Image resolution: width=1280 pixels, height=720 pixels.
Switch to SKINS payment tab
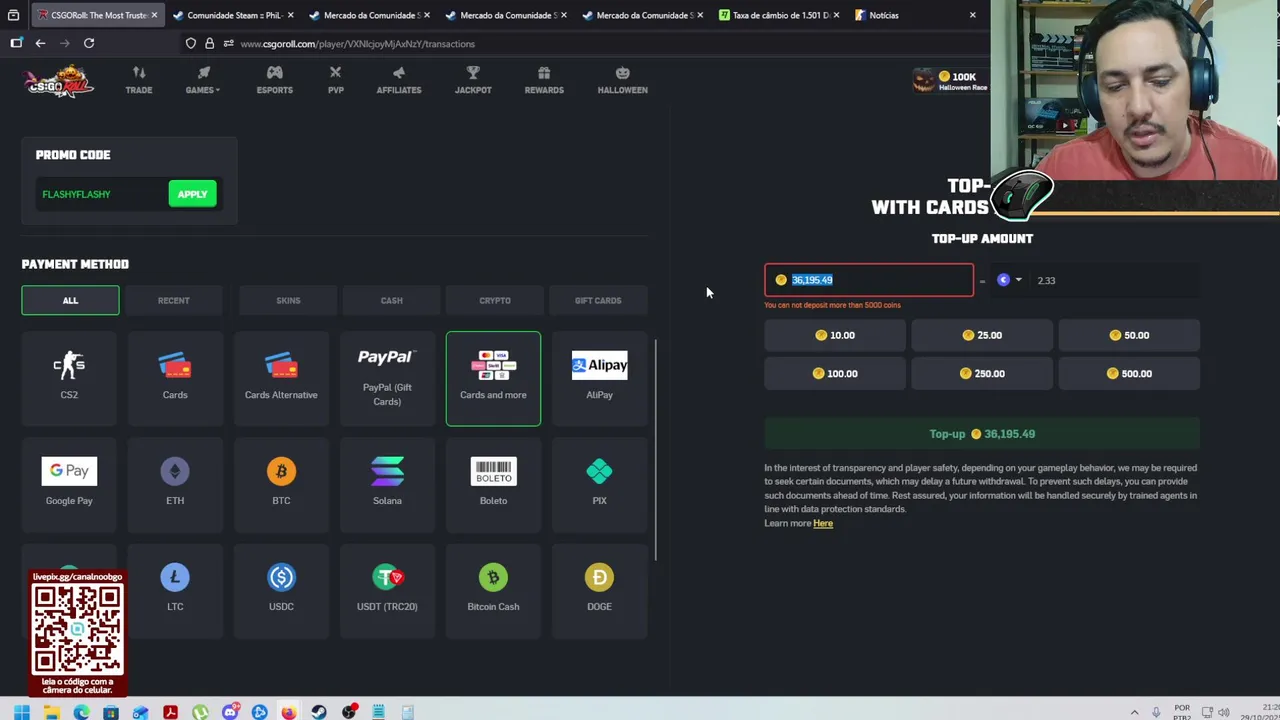pos(288,300)
